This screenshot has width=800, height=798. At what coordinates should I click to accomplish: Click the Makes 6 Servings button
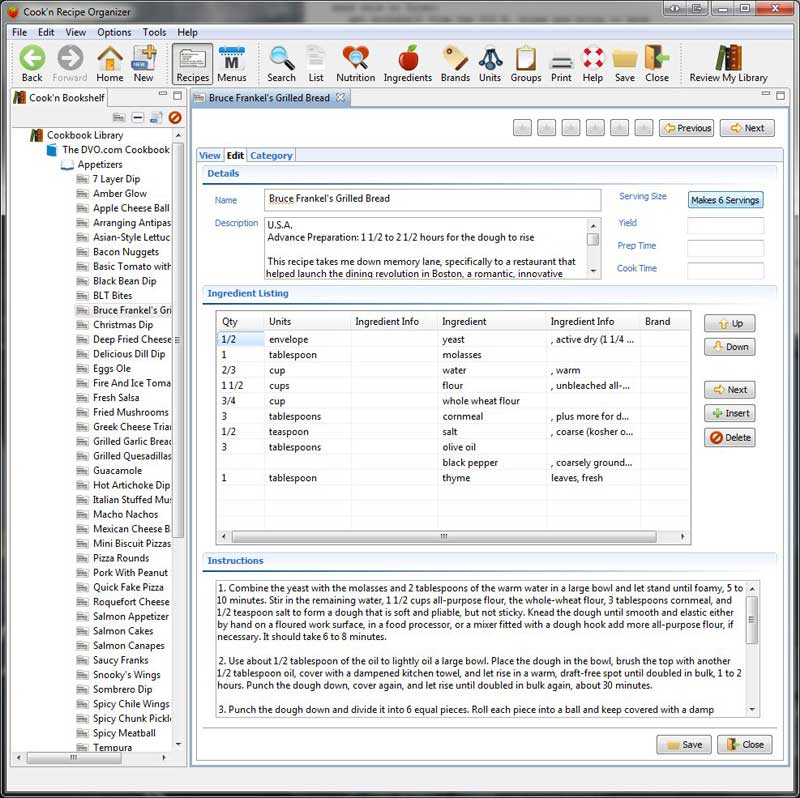point(725,200)
